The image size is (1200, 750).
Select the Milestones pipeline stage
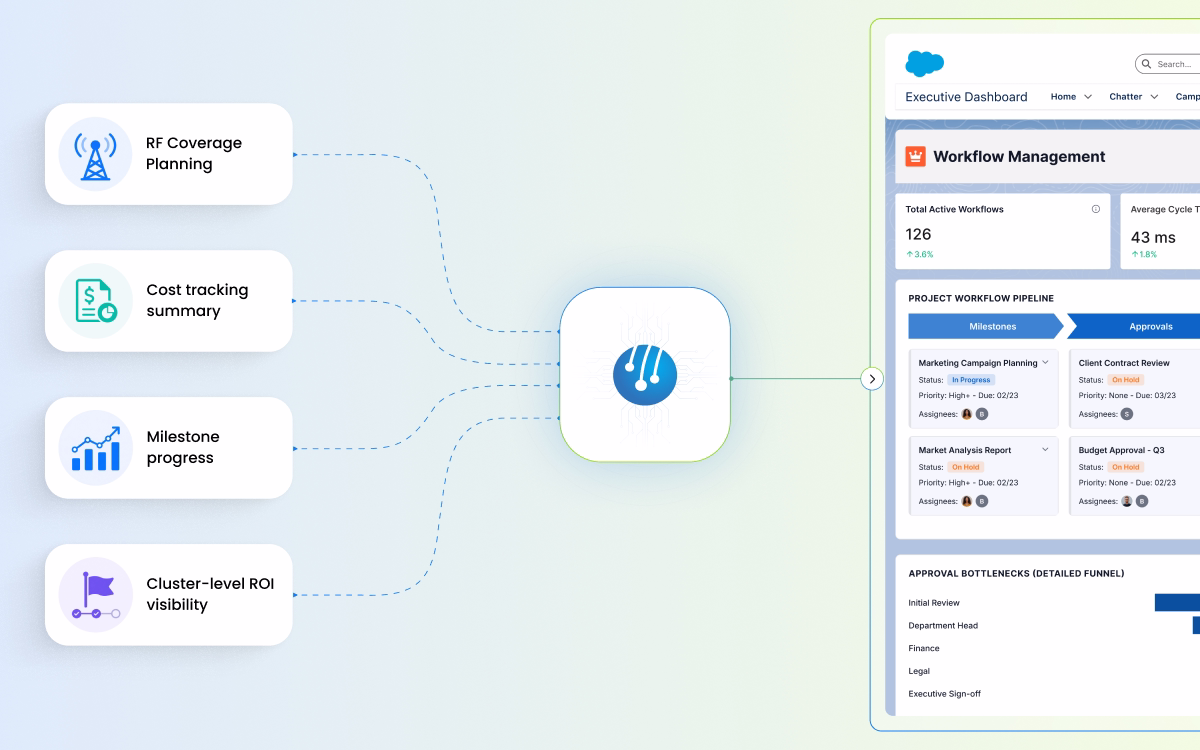tap(985, 327)
